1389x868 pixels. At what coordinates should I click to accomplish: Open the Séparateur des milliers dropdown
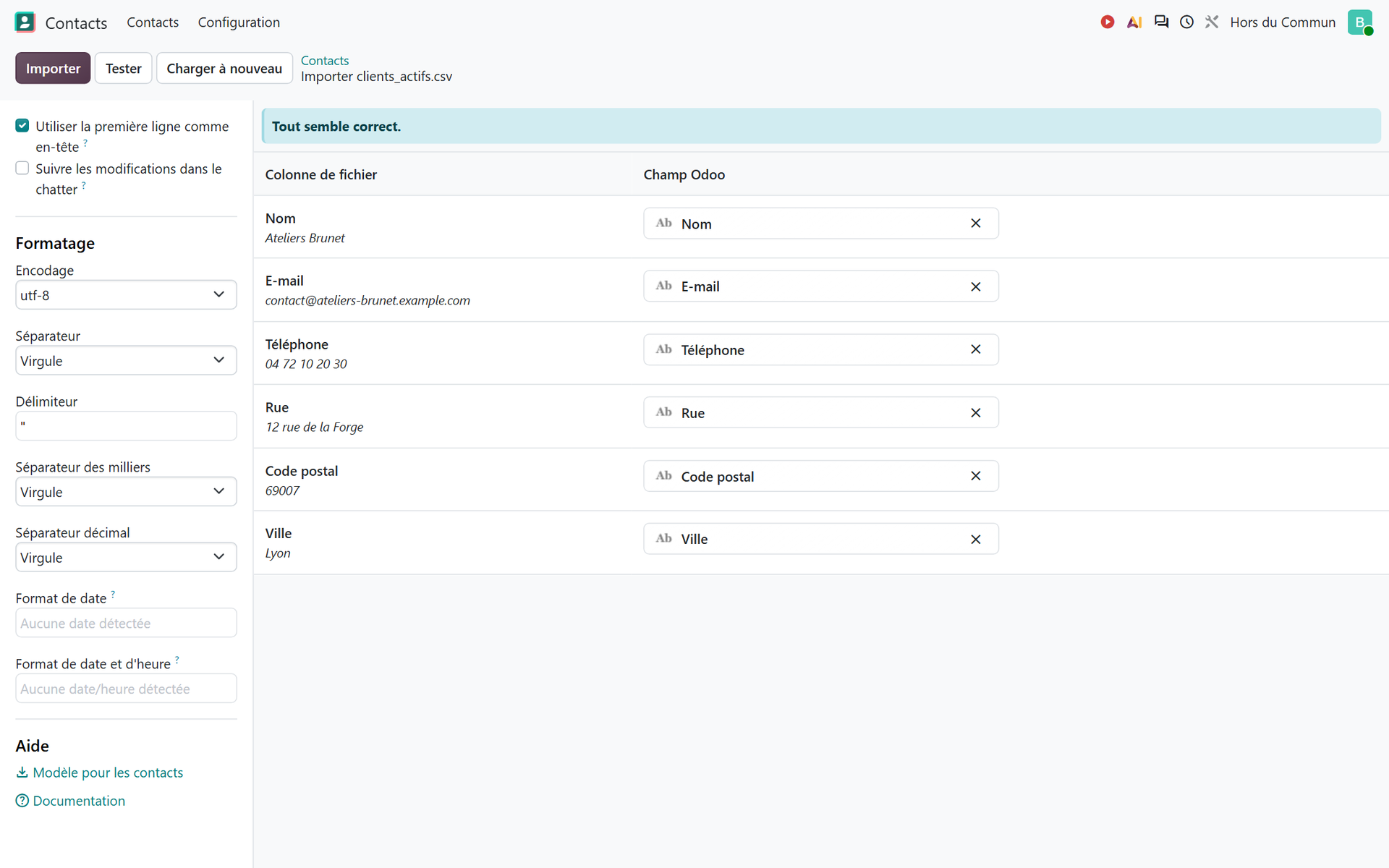point(126,492)
